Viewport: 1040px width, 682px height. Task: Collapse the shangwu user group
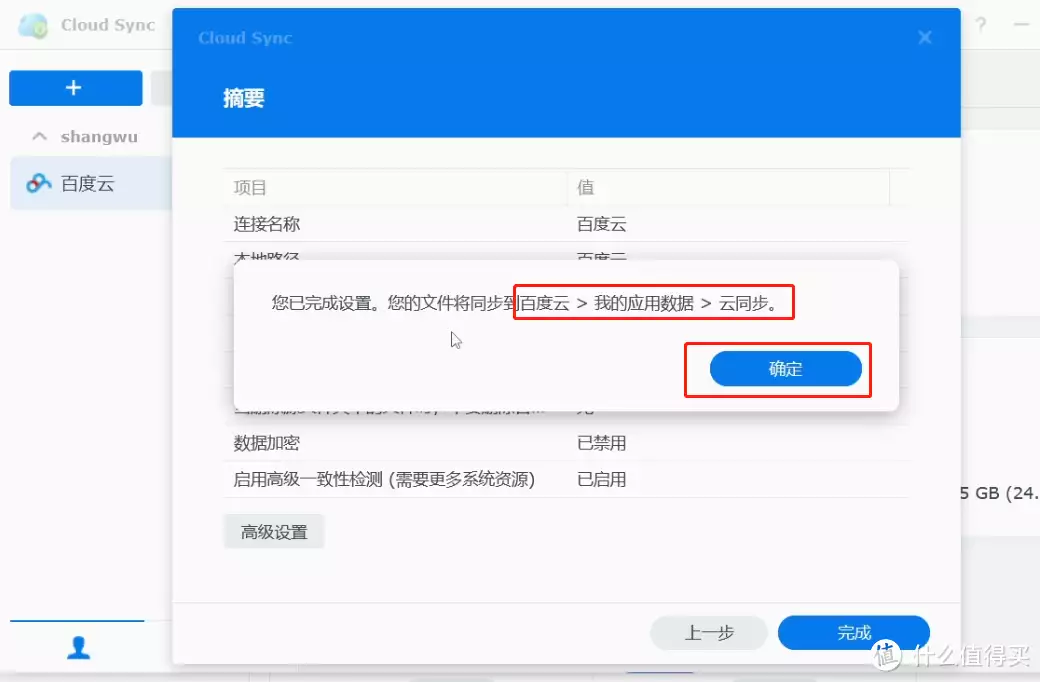pos(40,137)
